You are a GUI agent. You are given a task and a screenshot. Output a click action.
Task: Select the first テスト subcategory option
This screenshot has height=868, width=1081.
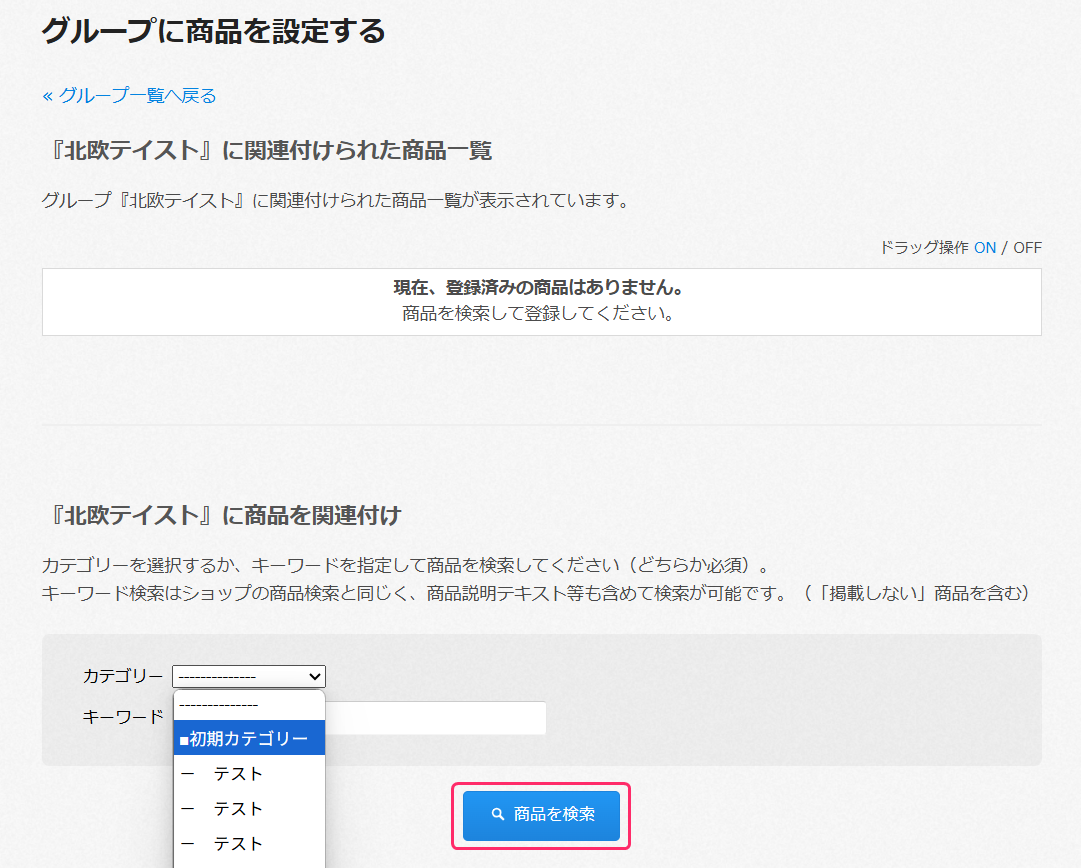pos(249,774)
